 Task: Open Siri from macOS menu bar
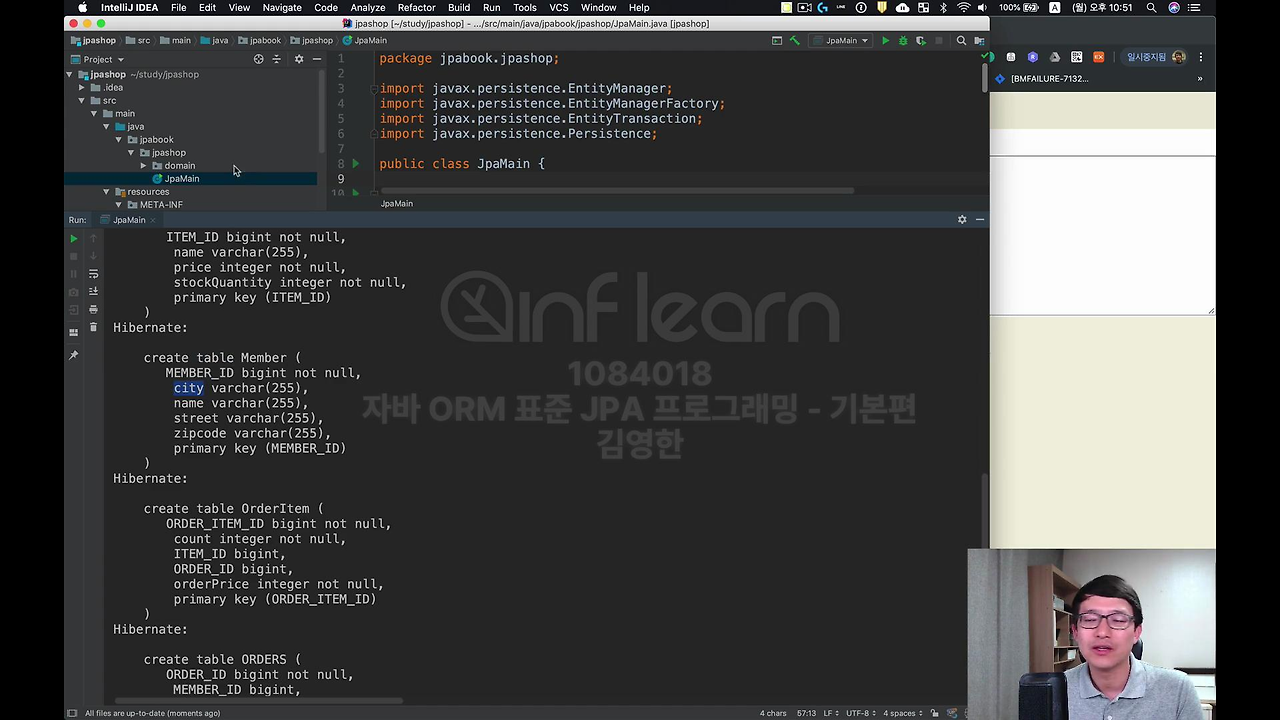[1174, 7]
